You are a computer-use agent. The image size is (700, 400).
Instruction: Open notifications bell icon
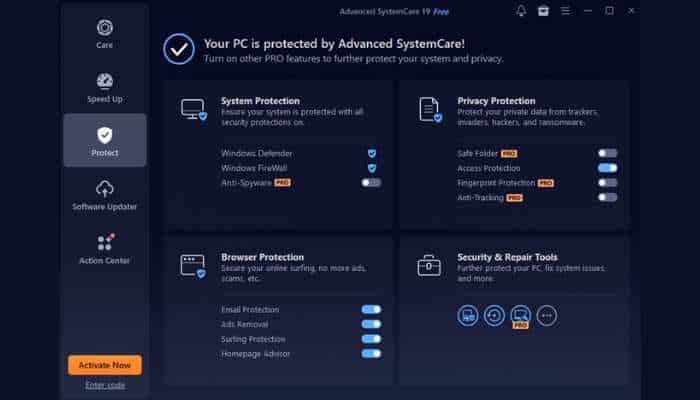pos(521,11)
